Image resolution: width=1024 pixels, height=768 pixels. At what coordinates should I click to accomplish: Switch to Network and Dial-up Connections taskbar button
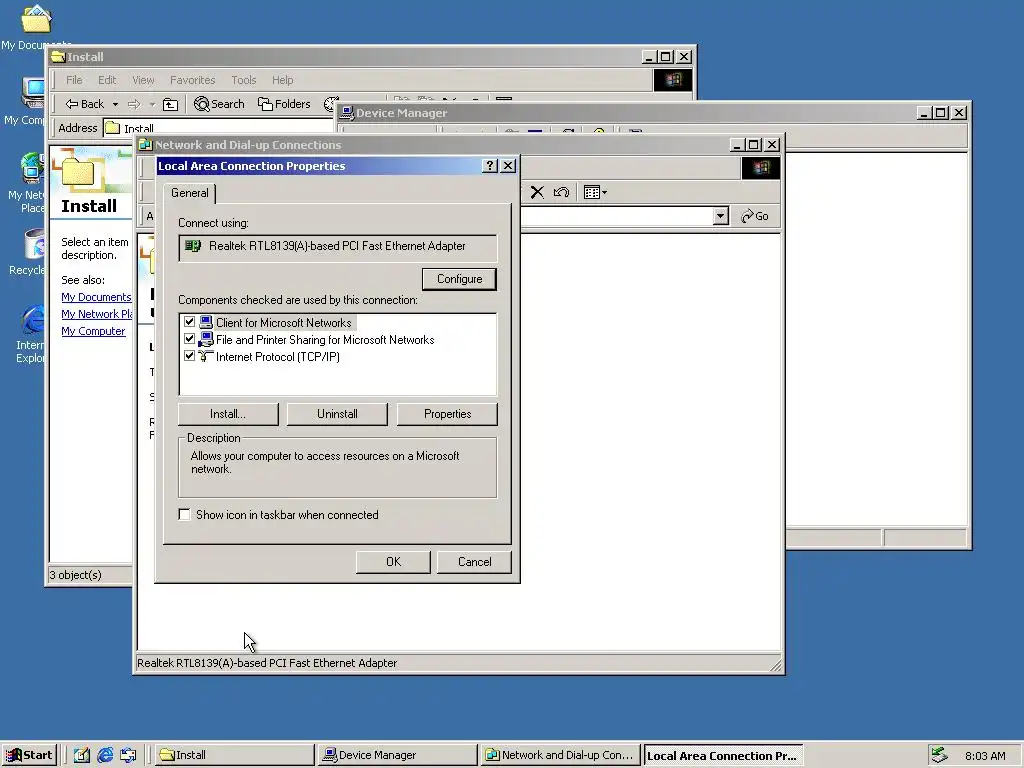560,755
